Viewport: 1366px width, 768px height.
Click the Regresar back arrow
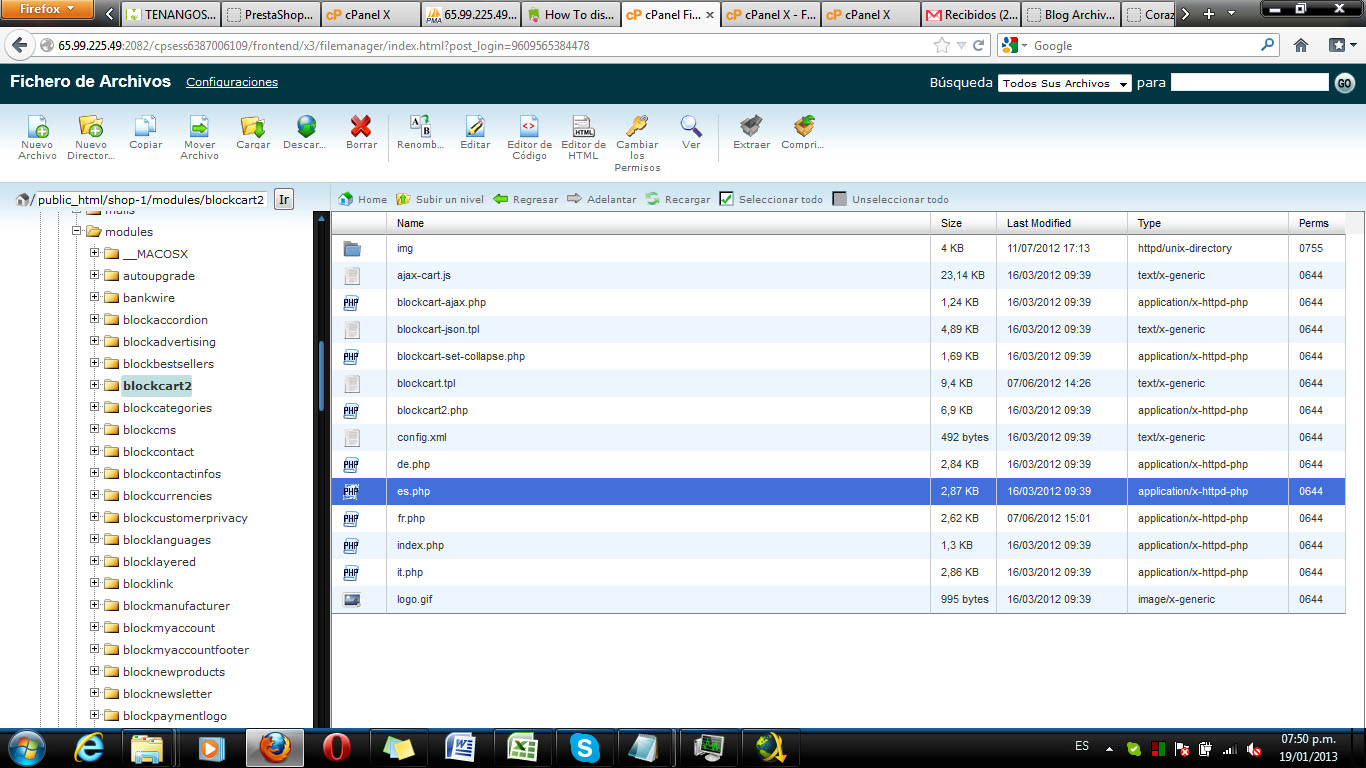[526, 199]
